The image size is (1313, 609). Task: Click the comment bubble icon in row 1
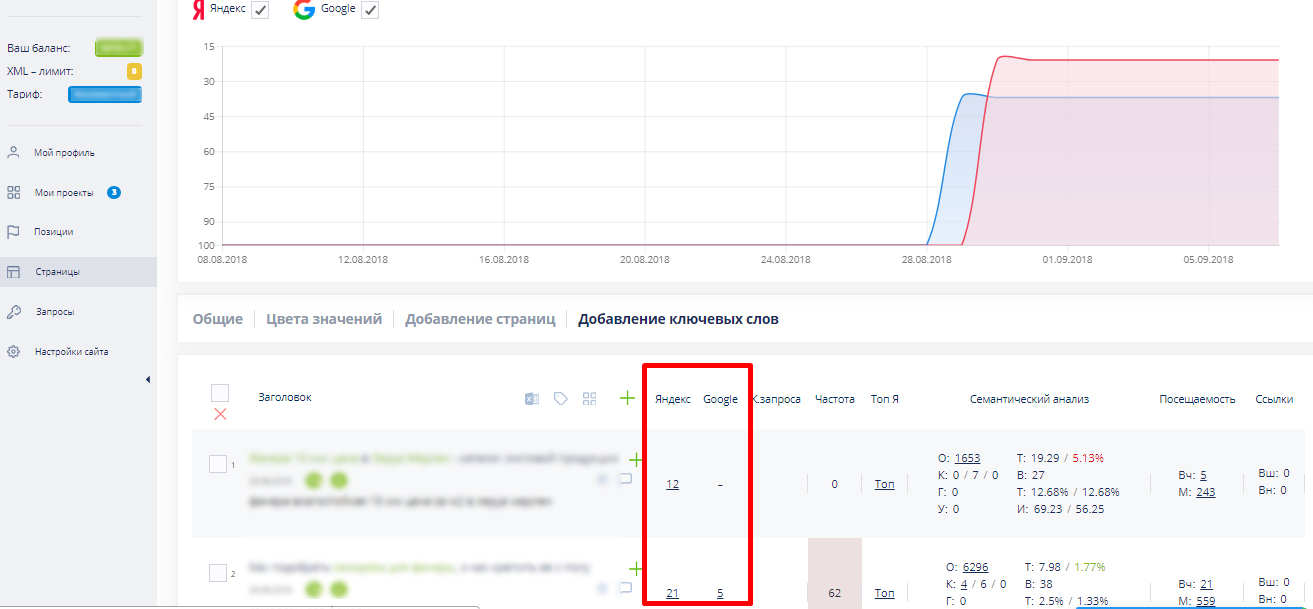coord(626,479)
